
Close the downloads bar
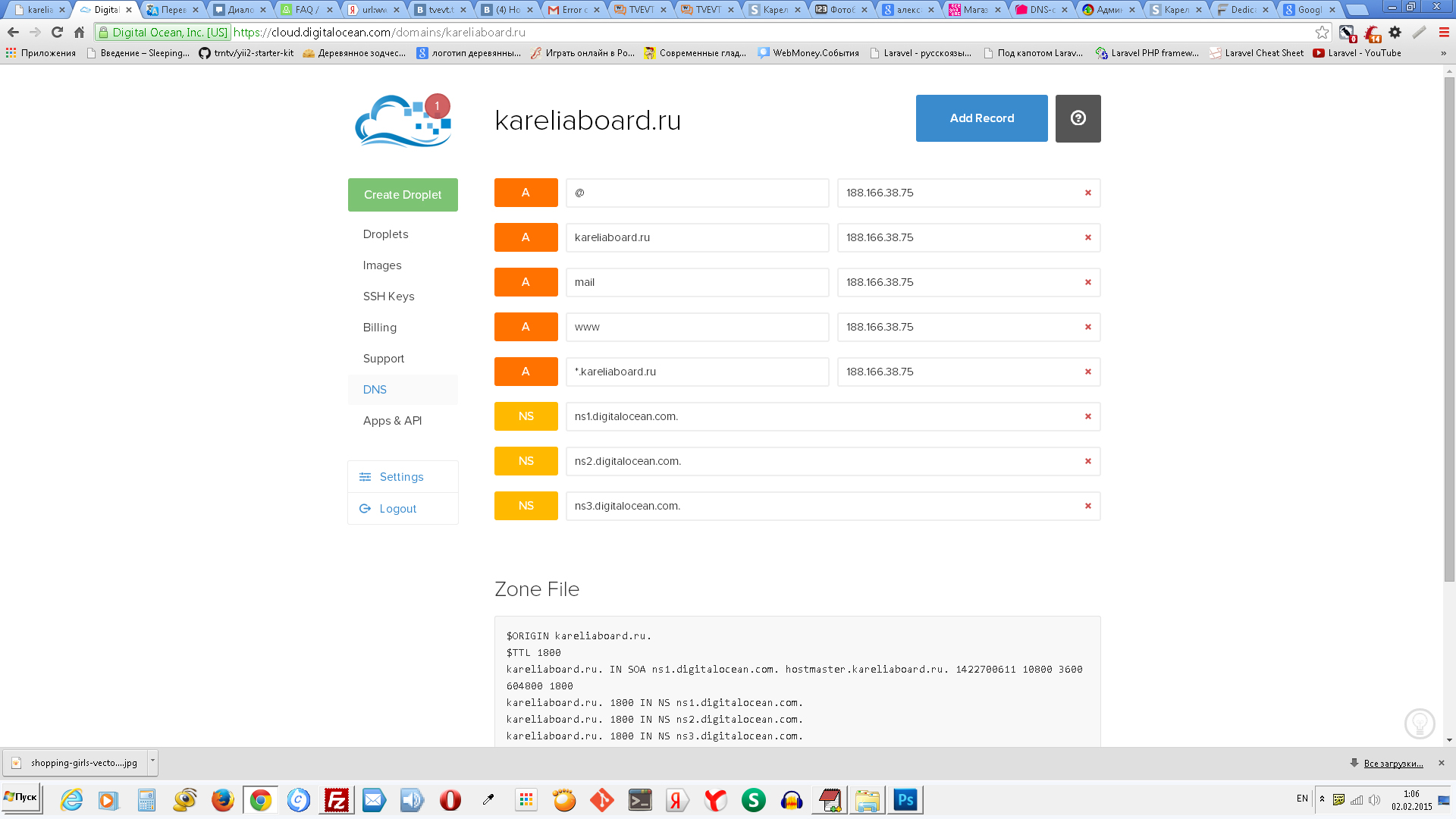1442,763
